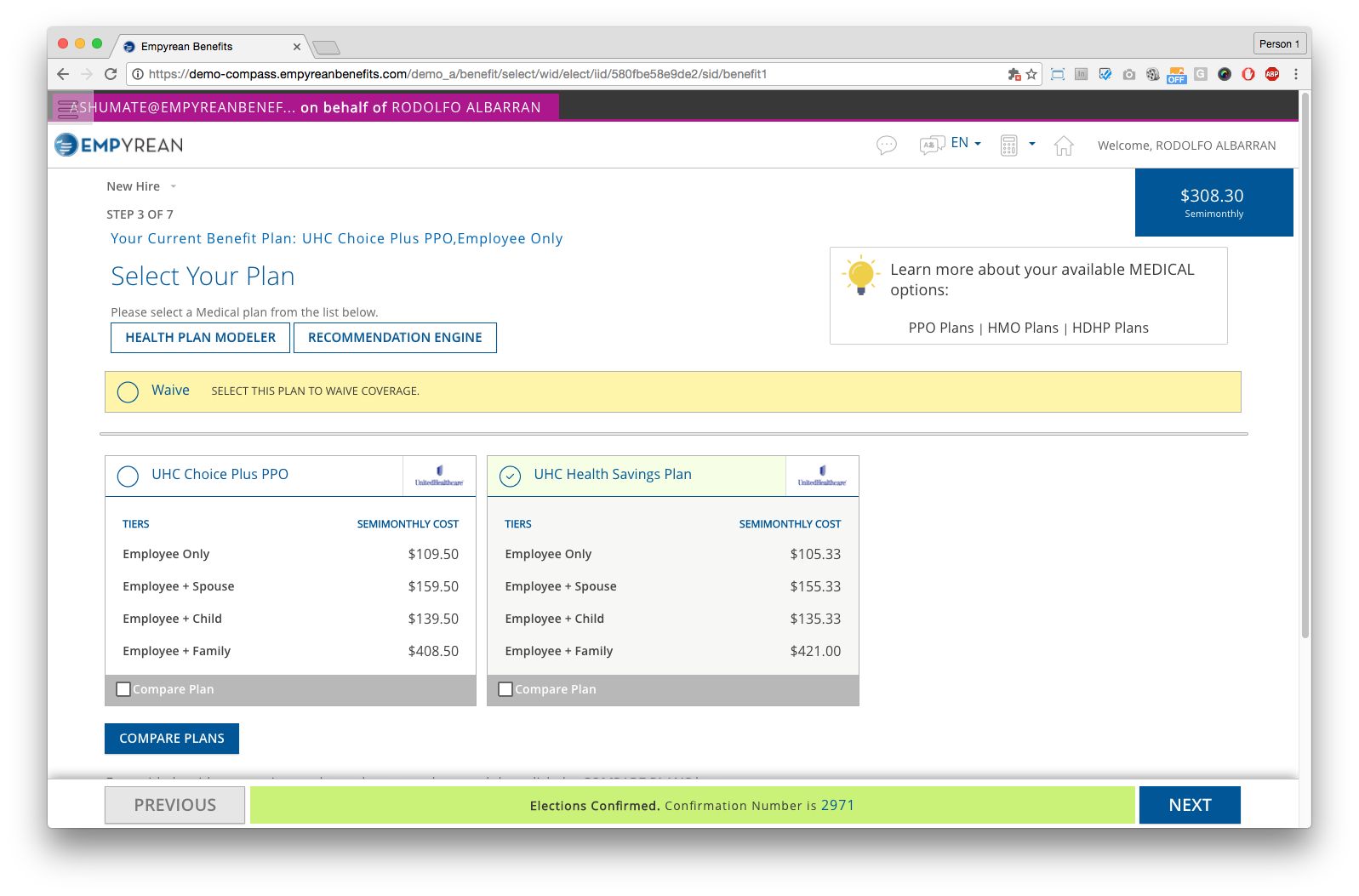Click the UHC Choice Plus PPO plan title
Viewport: 1359px width, 896px height.
tap(220, 474)
